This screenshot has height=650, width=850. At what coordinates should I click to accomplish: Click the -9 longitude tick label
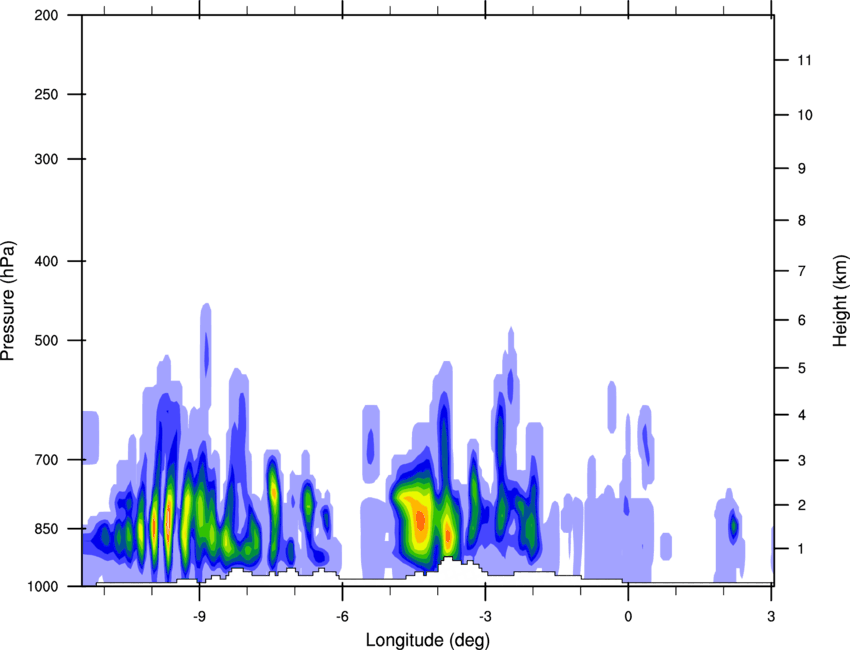coord(199,616)
